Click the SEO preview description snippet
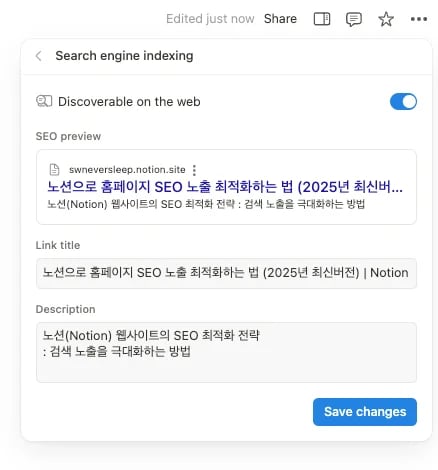Screen dimensions: 438x470 click(206, 204)
